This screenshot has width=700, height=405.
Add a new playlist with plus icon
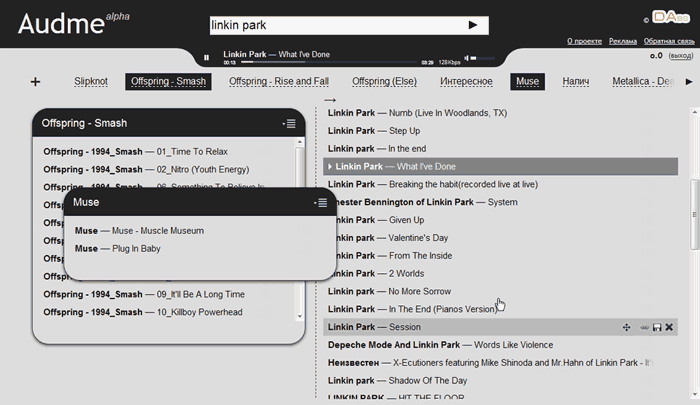(x=36, y=82)
